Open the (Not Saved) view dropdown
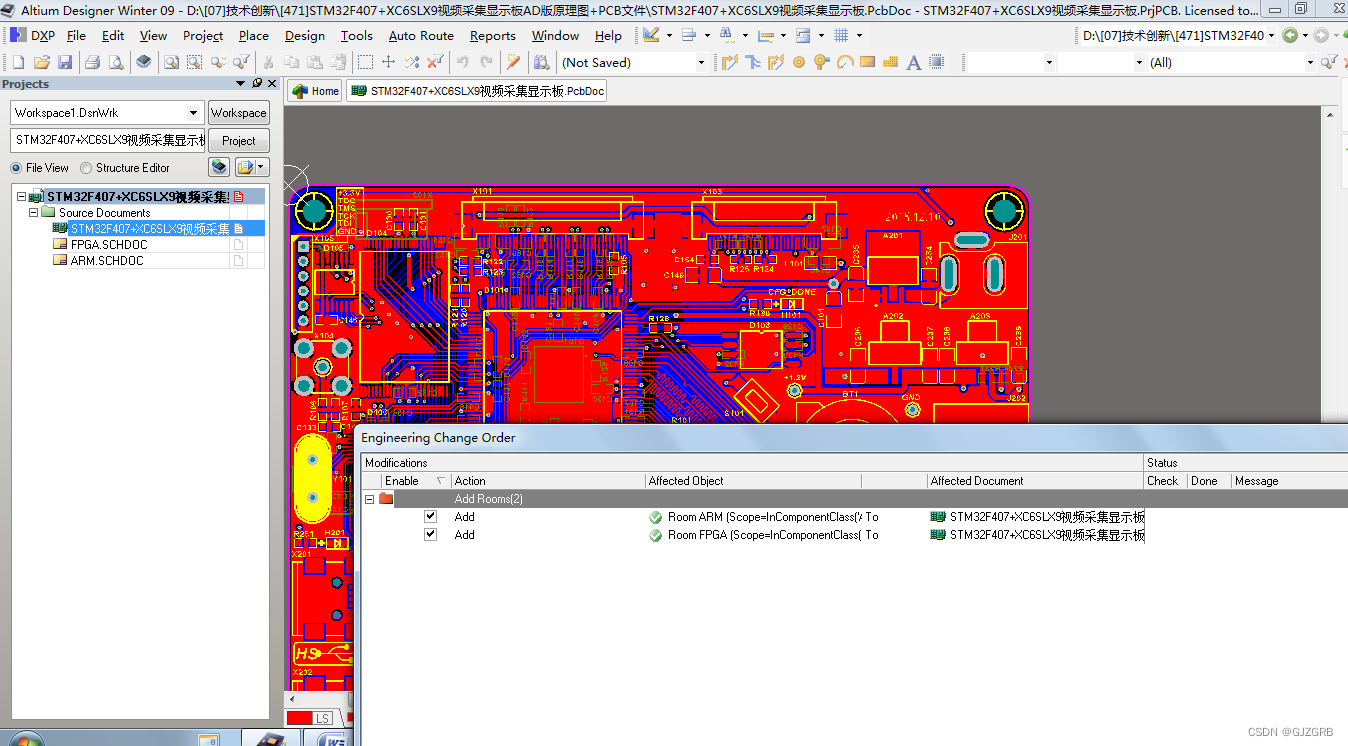Screen dimensions: 1348x746 pyautogui.click(x=700, y=62)
